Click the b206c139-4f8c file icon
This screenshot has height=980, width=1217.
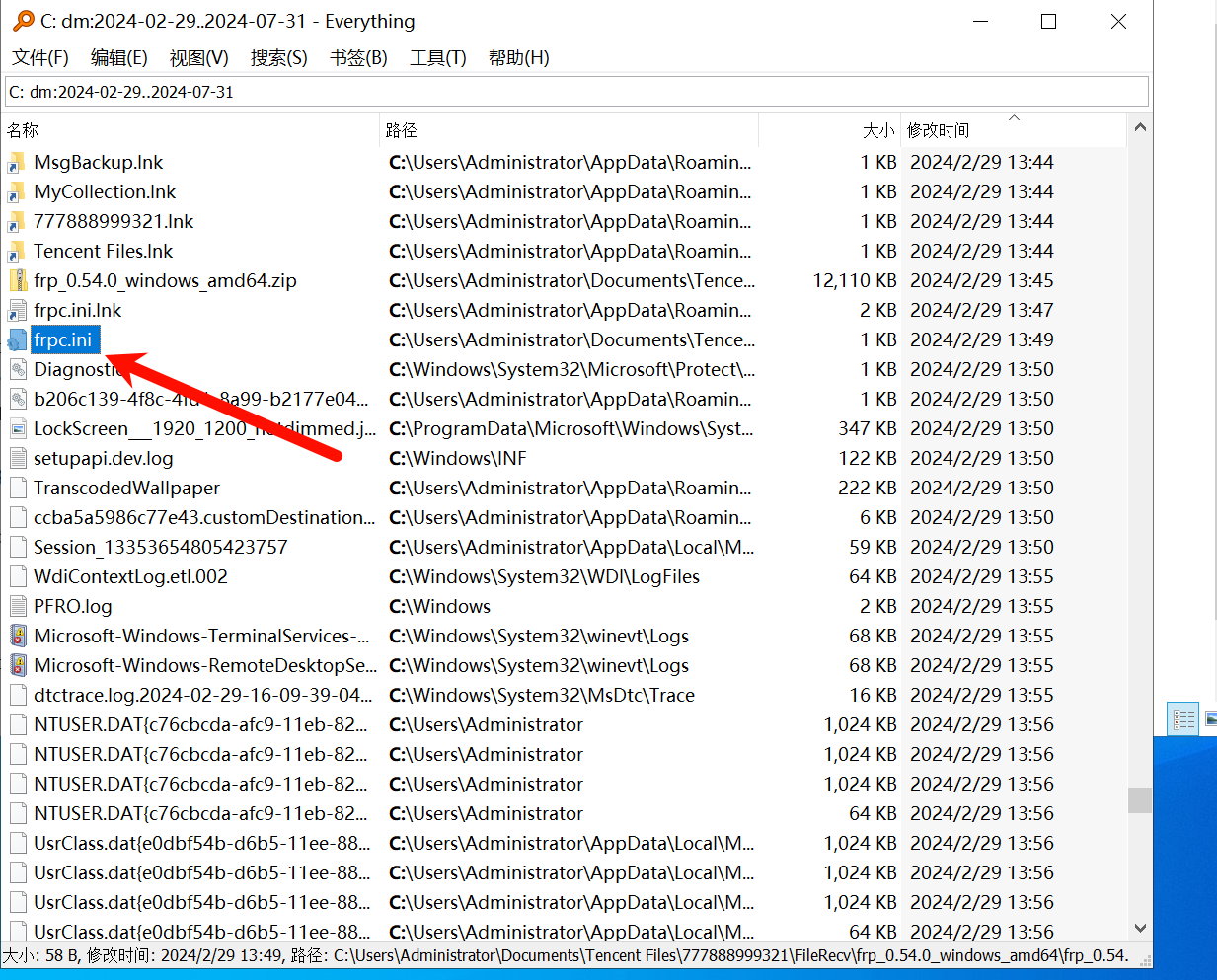pos(17,400)
